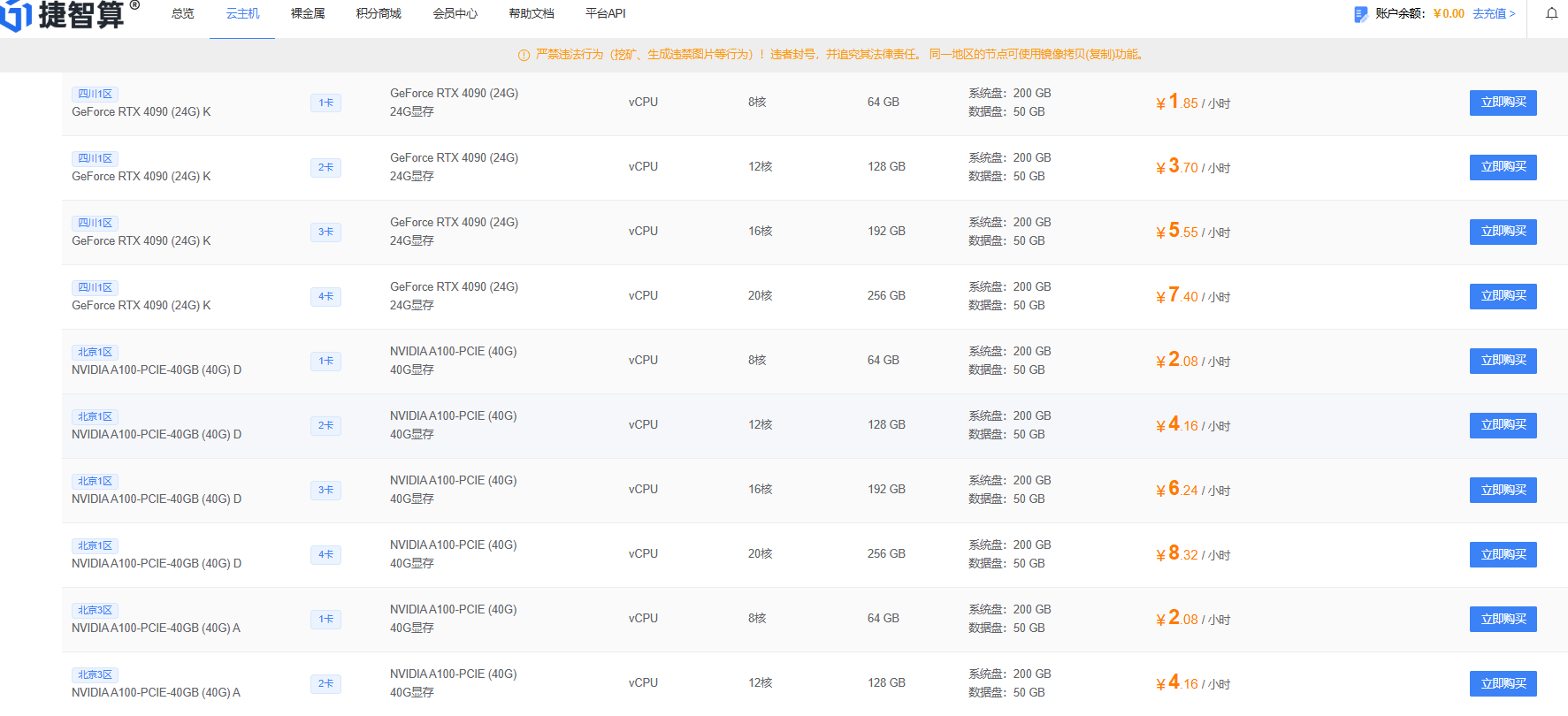This screenshot has width=1568, height=716.
Task: Click 20核 in the 北京1区 4卡 row
Action: (760, 553)
